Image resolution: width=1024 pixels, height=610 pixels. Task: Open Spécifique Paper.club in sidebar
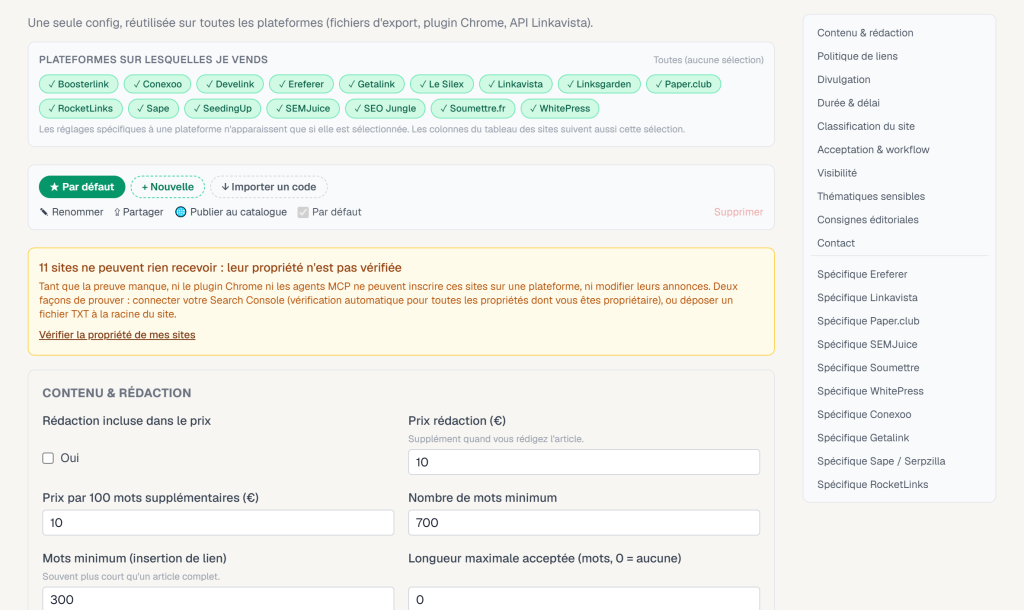(x=868, y=321)
